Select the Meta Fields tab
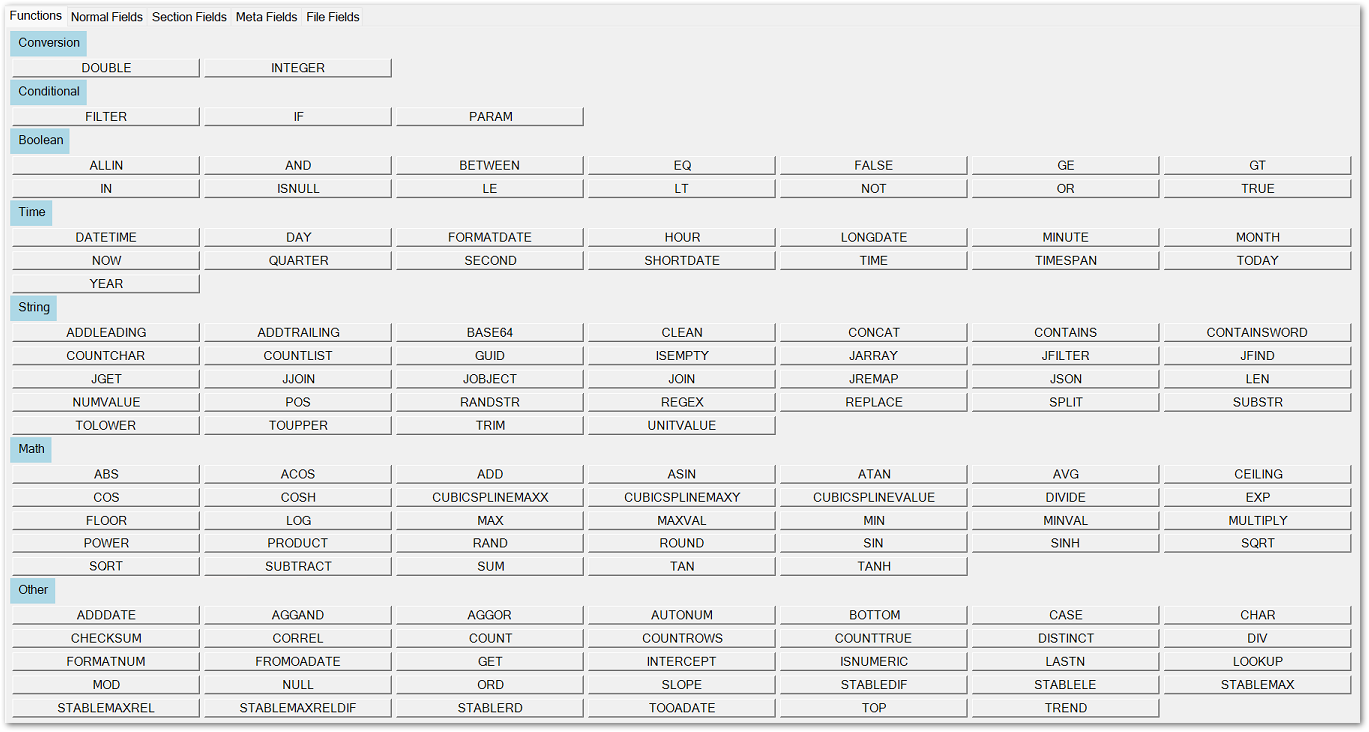The height and width of the screenshot is (732, 1369). pyautogui.click(x=266, y=17)
